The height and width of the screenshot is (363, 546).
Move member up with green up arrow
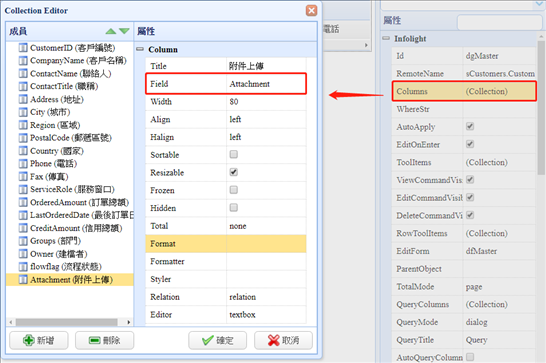coord(111,31)
